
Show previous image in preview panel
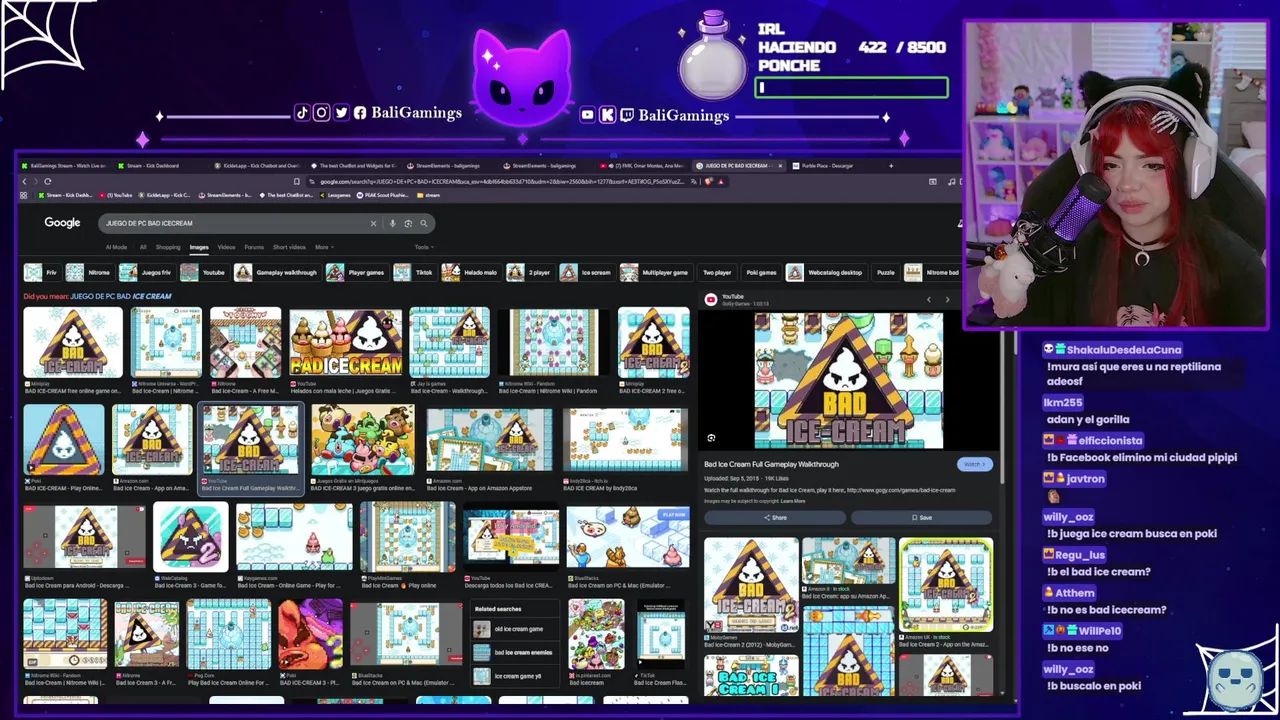928,299
